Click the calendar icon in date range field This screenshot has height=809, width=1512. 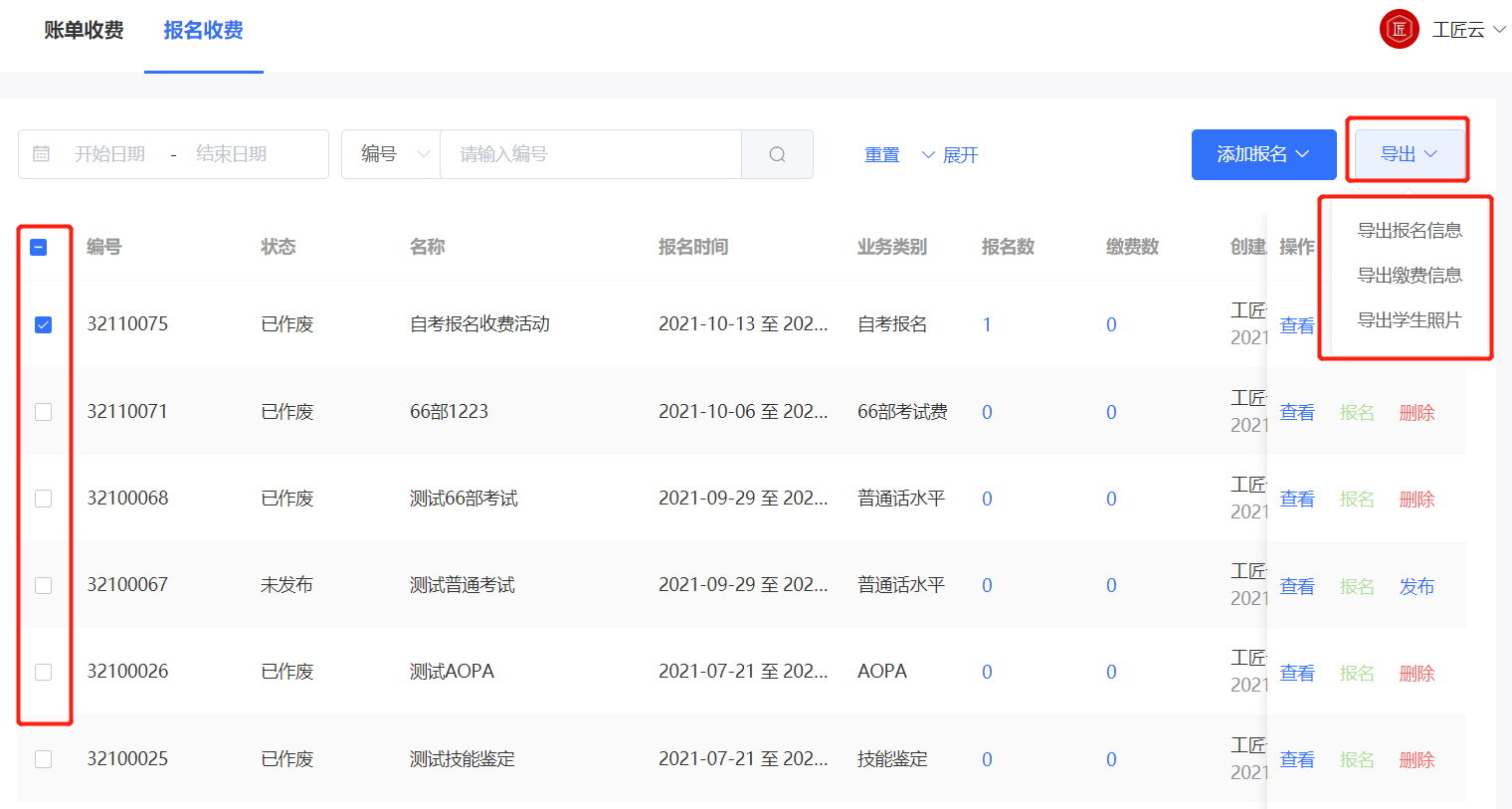(42, 154)
